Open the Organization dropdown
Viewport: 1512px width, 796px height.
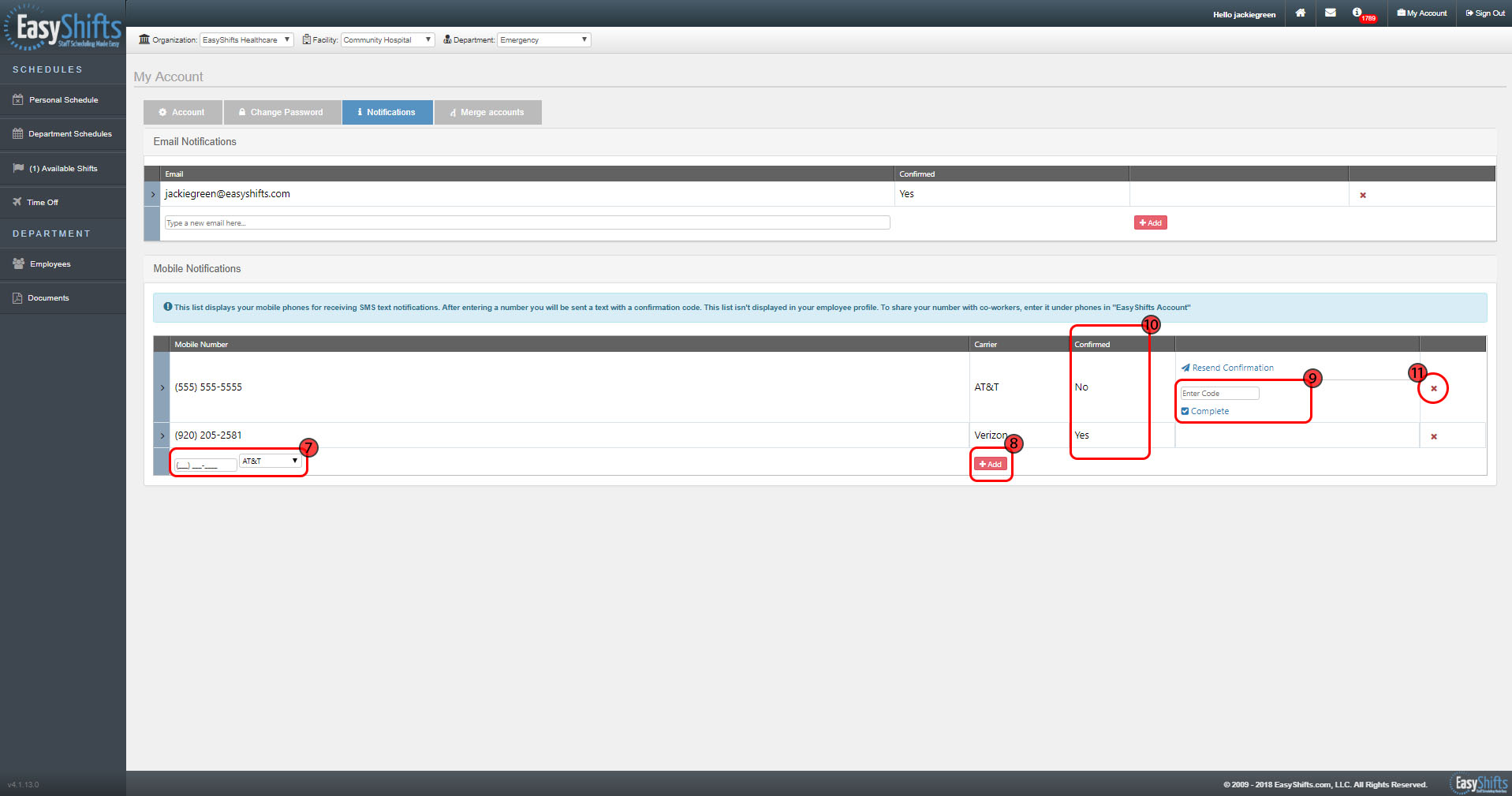(247, 39)
